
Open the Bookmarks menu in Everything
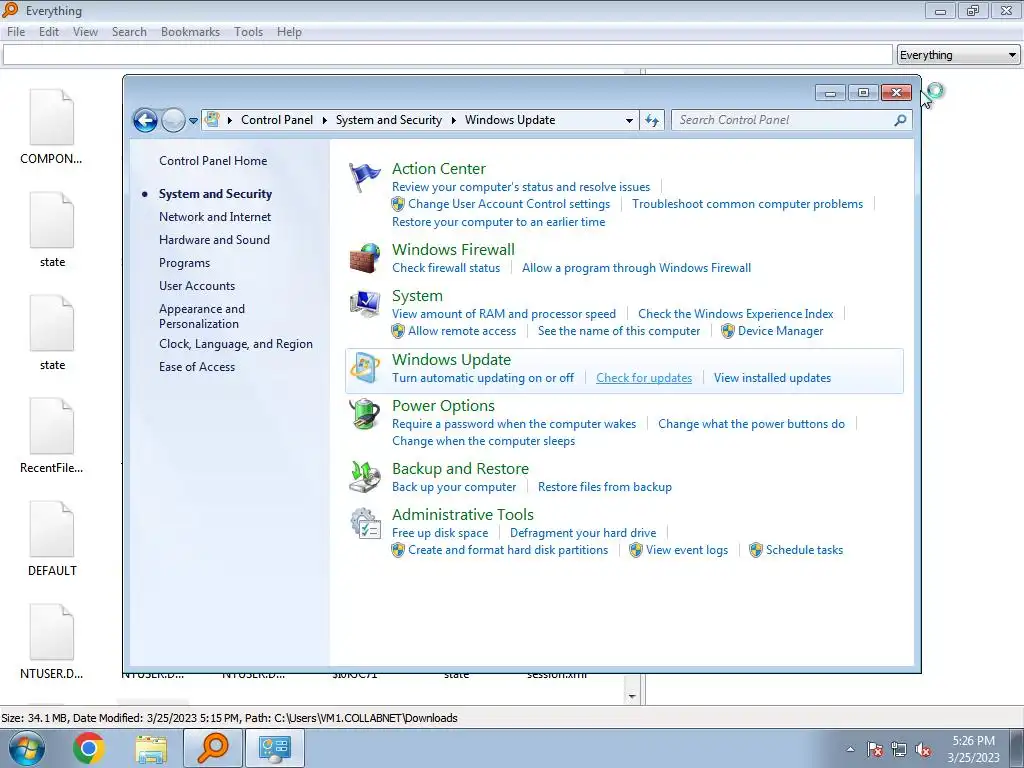coord(190,31)
